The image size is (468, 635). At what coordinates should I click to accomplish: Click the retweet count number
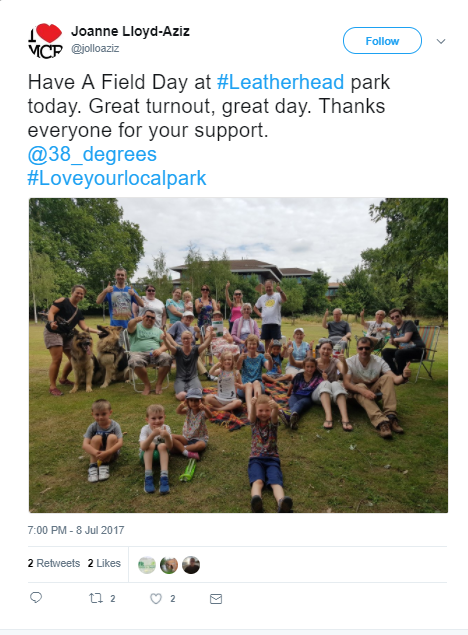pos(113,599)
